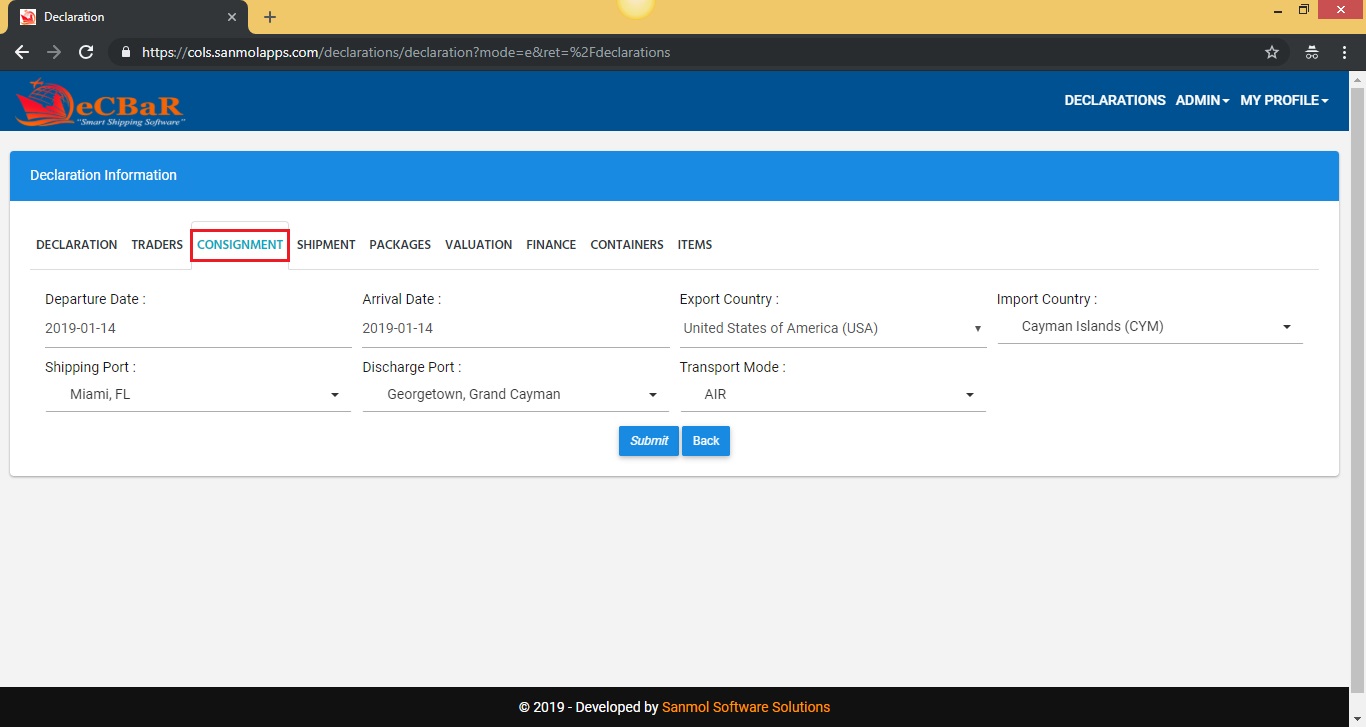Click the Back button
Screen dimensions: 1366x727
point(706,441)
